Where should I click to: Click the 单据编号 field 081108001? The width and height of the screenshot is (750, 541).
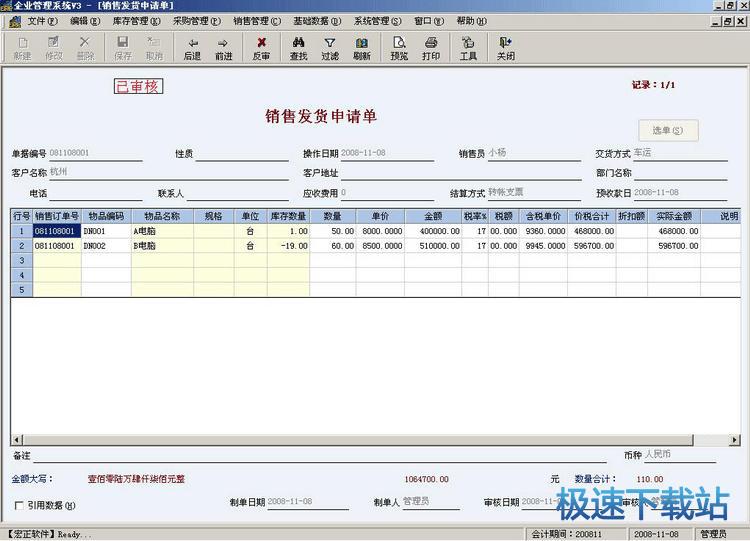tap(96, 154)
